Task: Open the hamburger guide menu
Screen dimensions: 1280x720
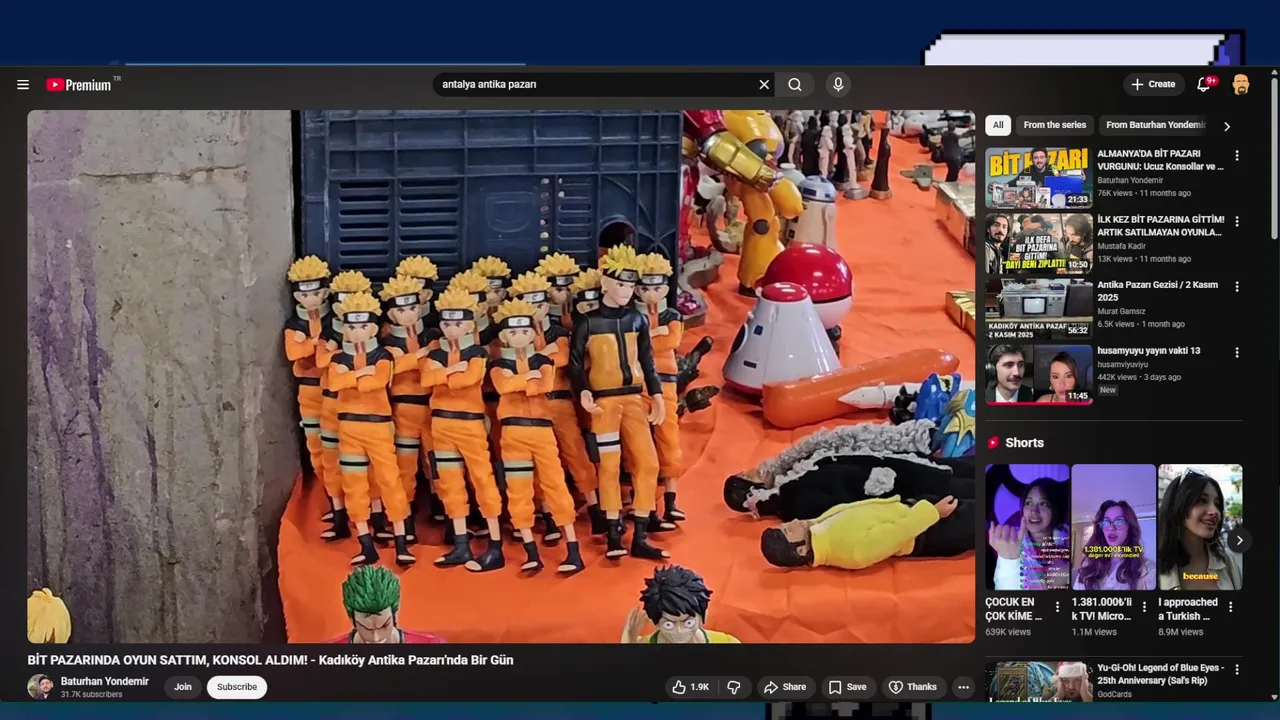Action: 23,85
